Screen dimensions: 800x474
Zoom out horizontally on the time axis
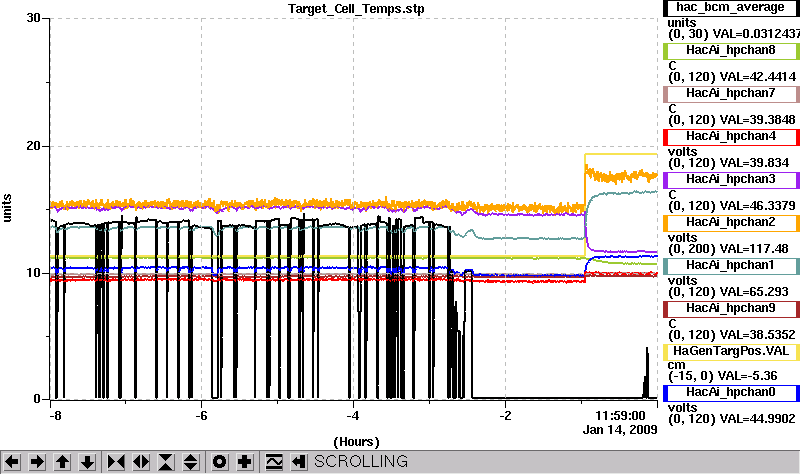click(x=141, y=462)
